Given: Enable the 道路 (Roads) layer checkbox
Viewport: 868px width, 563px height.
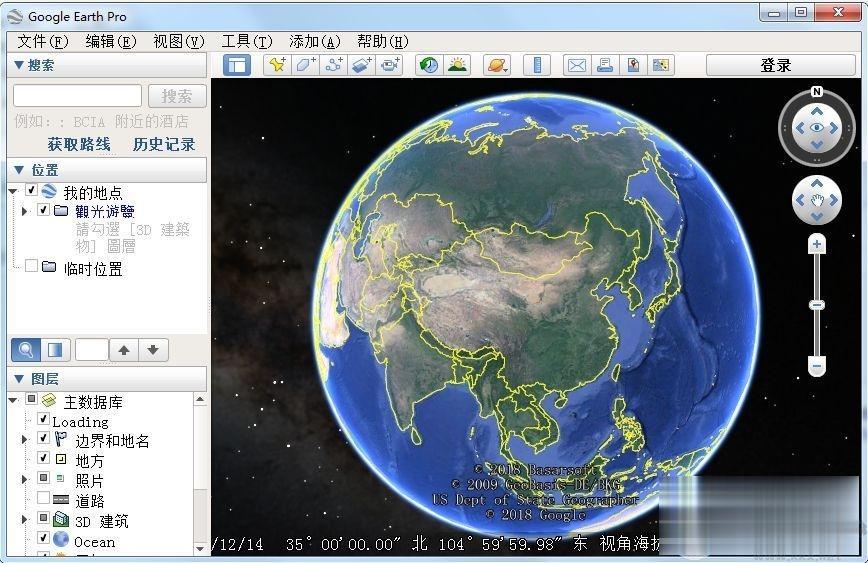Looking at the screenshot, I should point(43,498).
